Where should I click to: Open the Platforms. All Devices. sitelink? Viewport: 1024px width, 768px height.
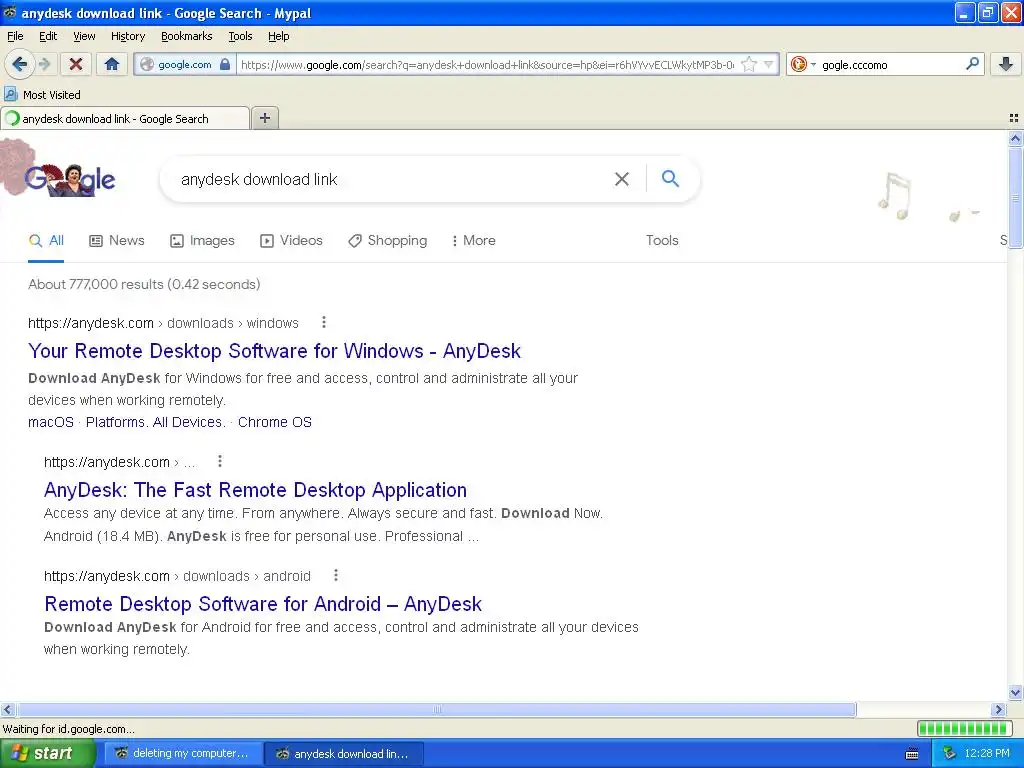pos(155,422)
